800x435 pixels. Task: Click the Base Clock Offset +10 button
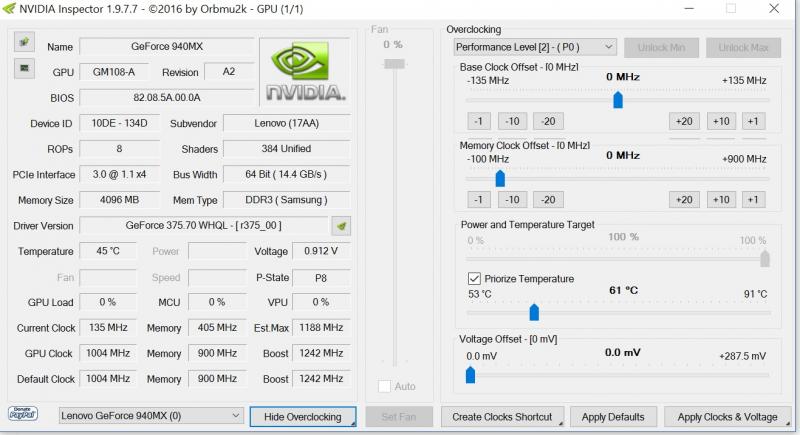click(x=721, y=121)
